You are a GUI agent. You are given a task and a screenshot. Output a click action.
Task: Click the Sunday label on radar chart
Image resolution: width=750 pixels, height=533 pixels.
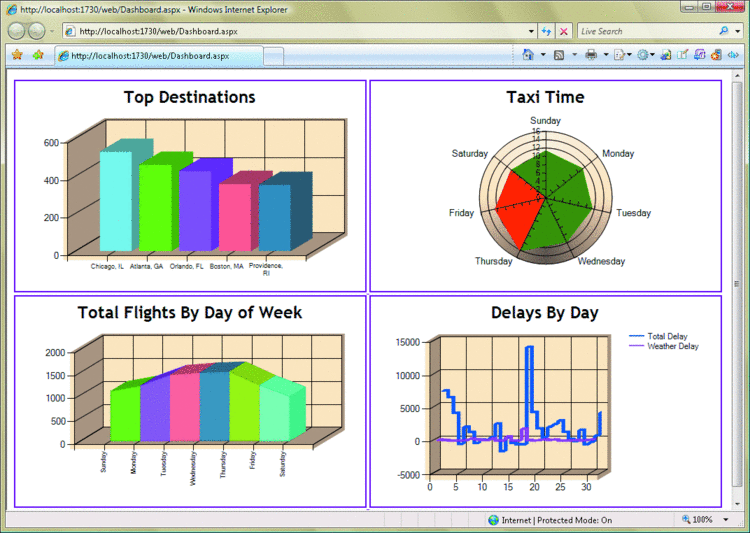pos(545,121)
